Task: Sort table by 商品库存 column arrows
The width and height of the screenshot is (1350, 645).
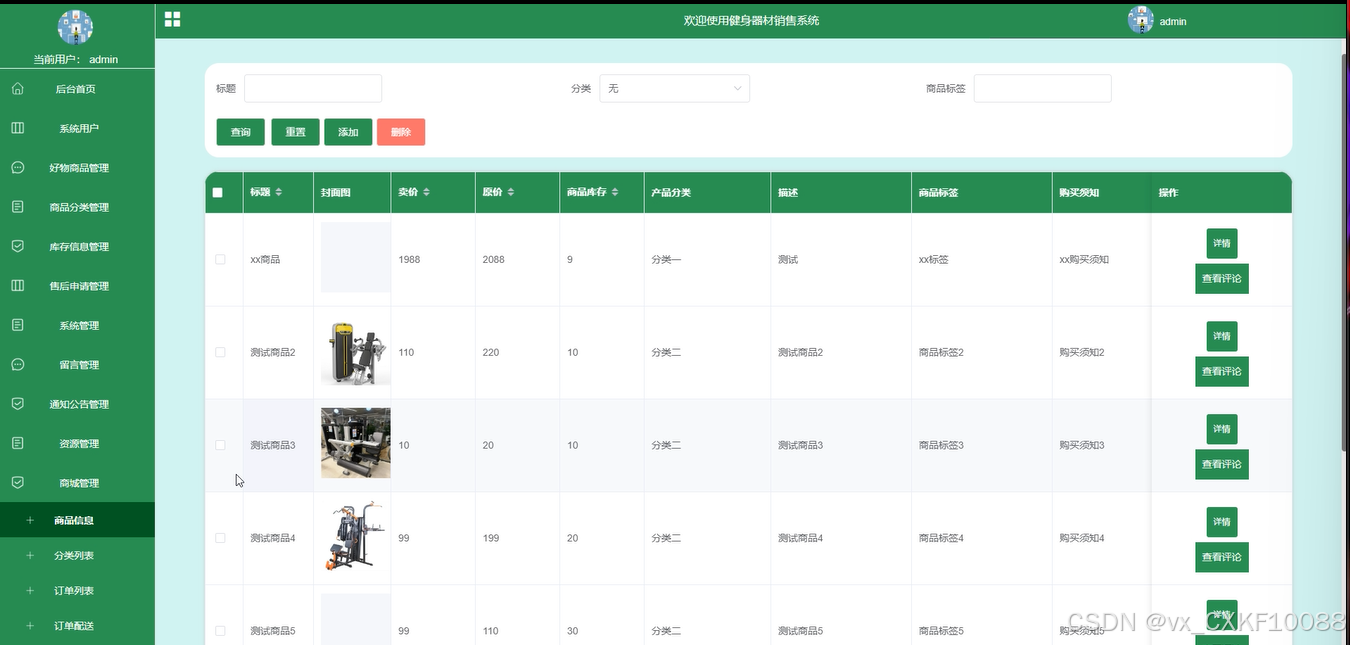Action: (x=615, y=192)
